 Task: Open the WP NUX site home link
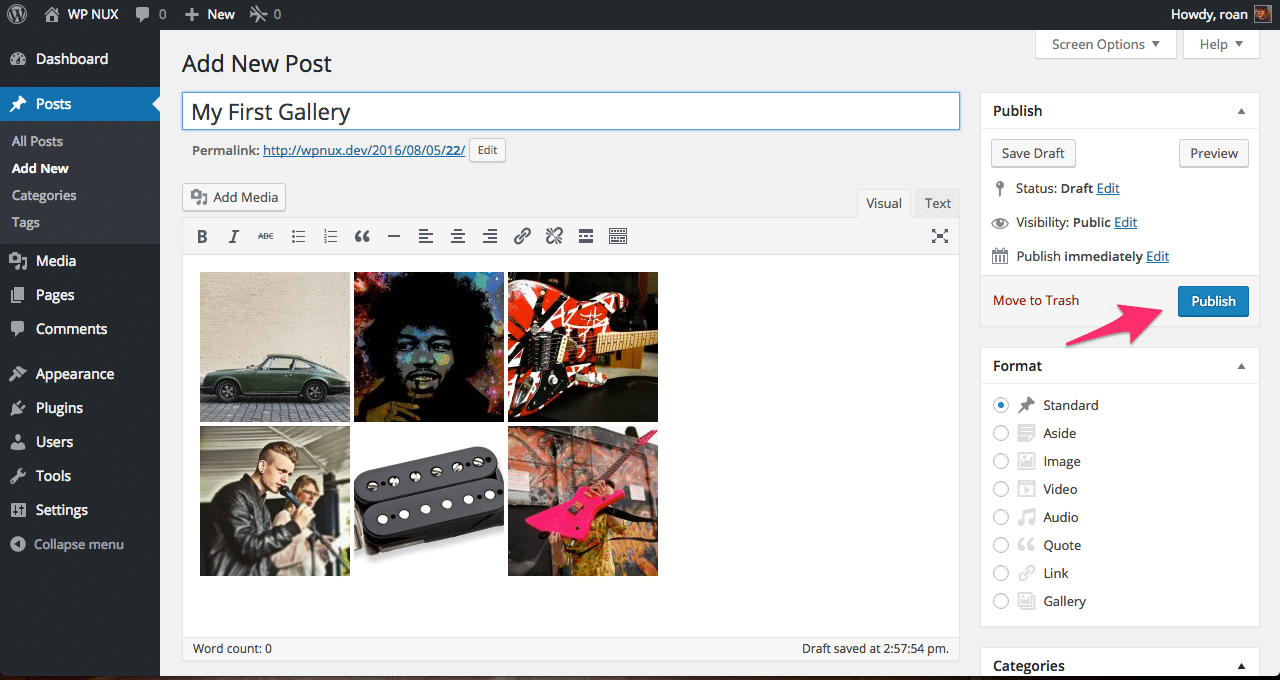click(x=82, y=14)
